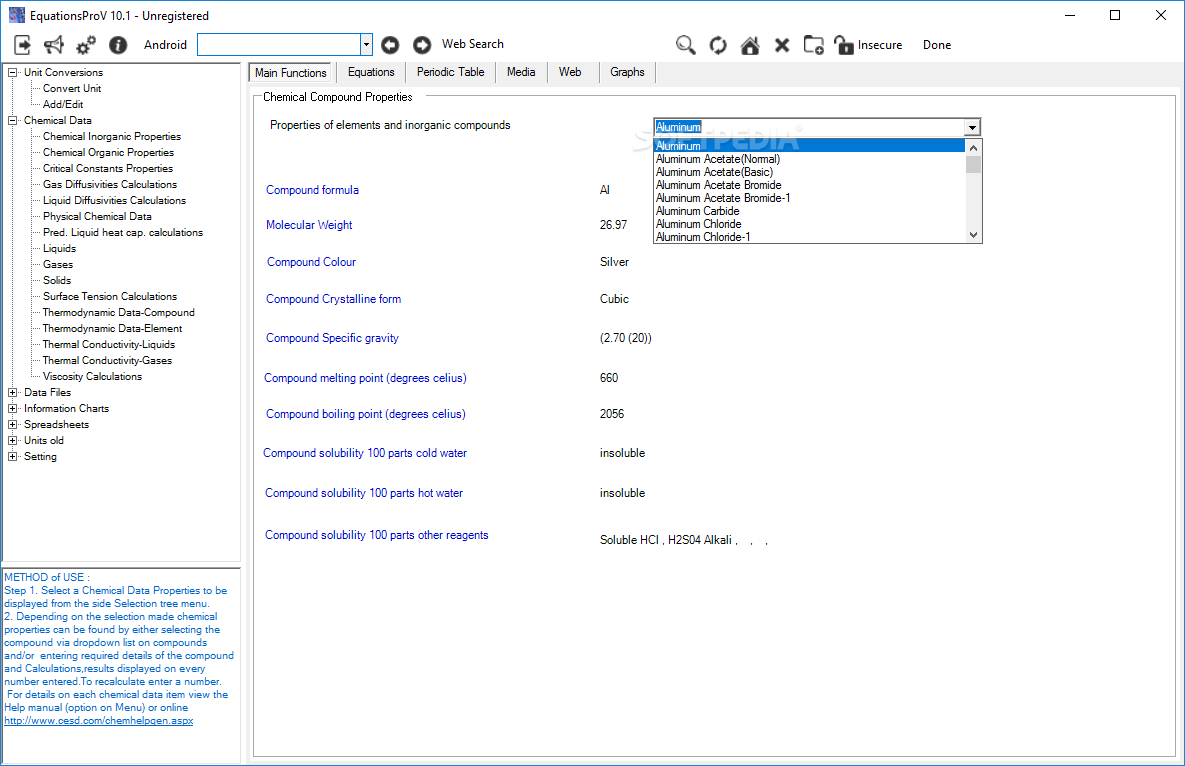Click the magnifier search icon
Viewport: 1185px width, 766px height.
[685, 45]
